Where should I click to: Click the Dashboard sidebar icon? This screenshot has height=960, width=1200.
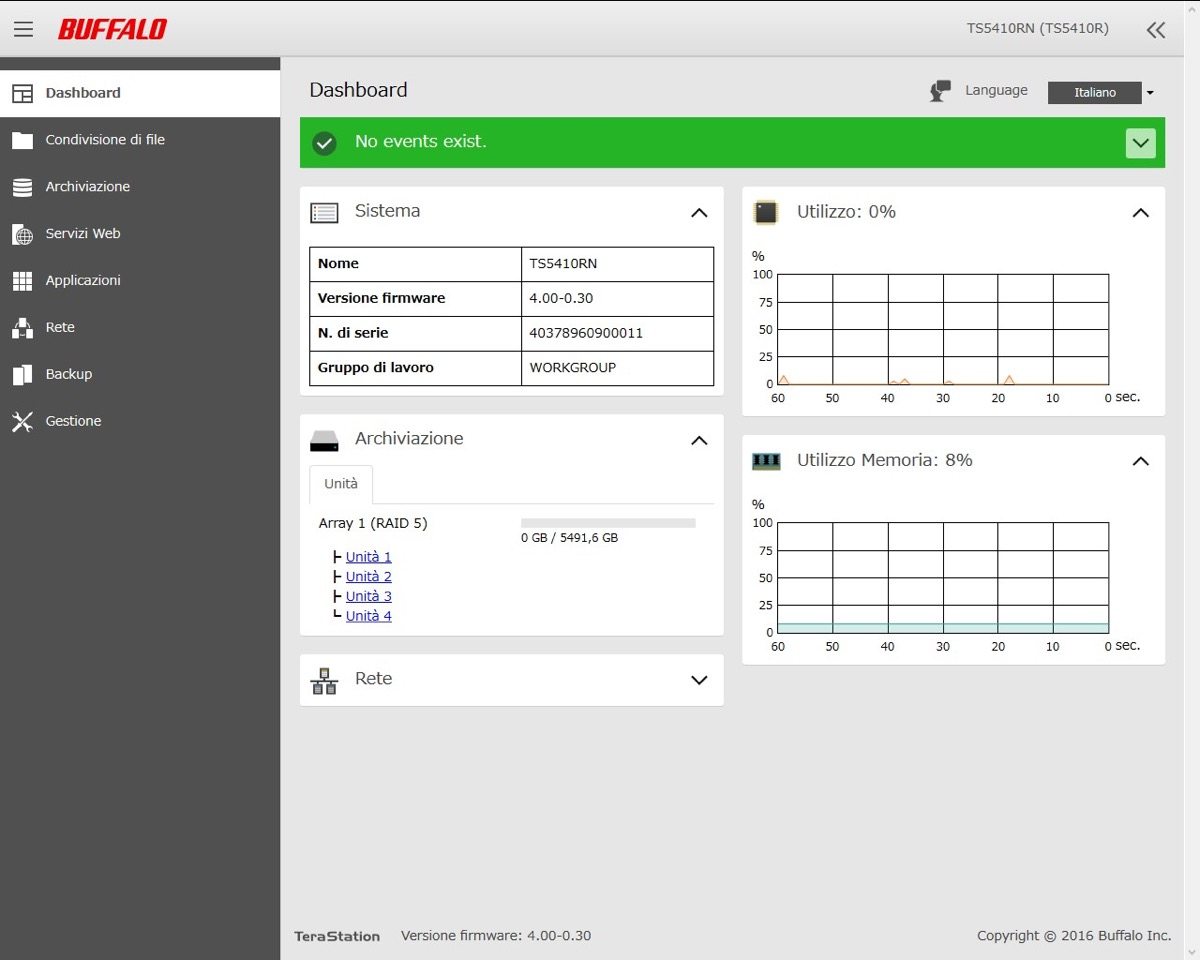pos(23,93)
